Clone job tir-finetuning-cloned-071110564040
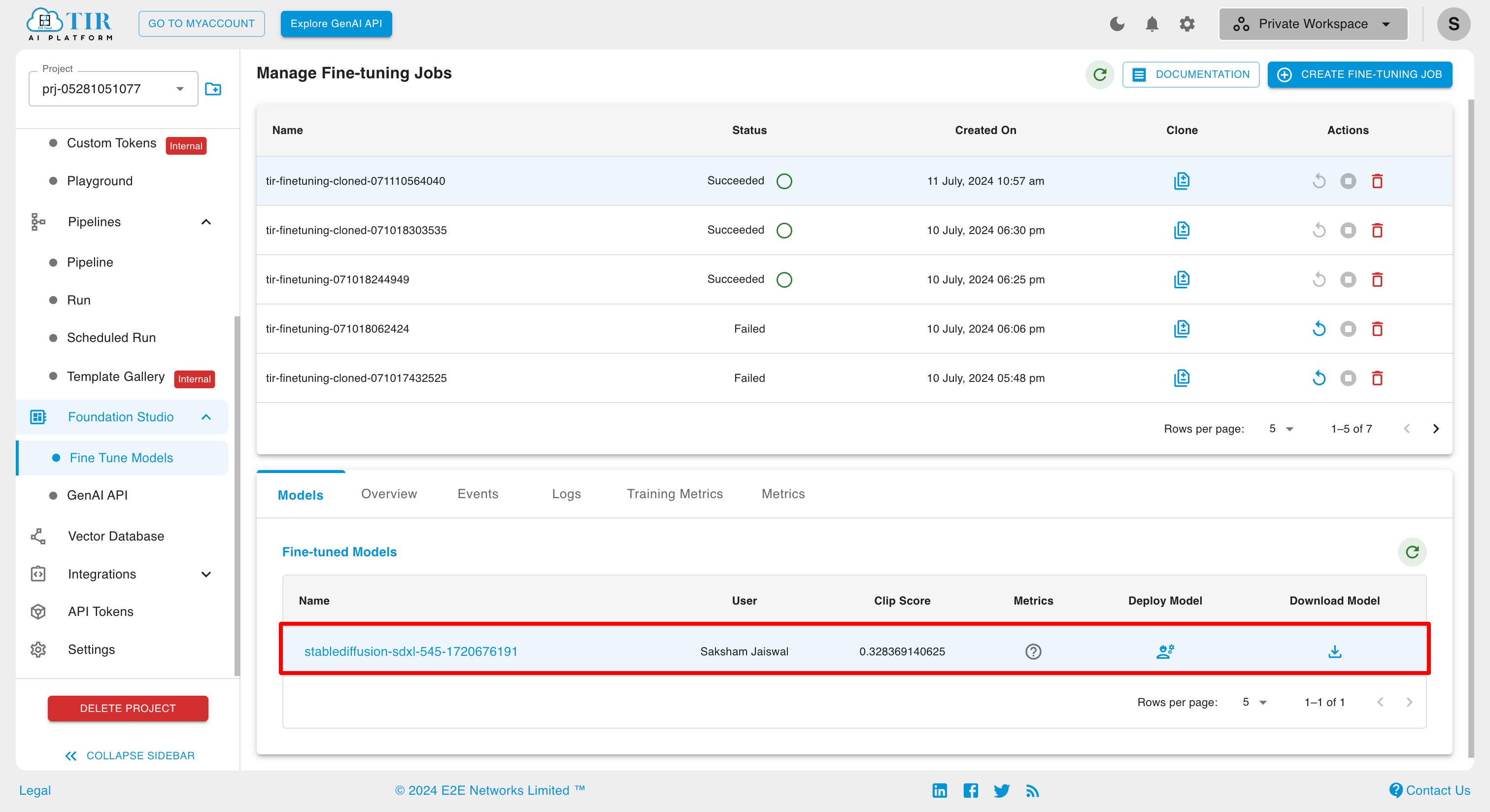This screenshot has width=1490, height=812. coord(1182,181)
